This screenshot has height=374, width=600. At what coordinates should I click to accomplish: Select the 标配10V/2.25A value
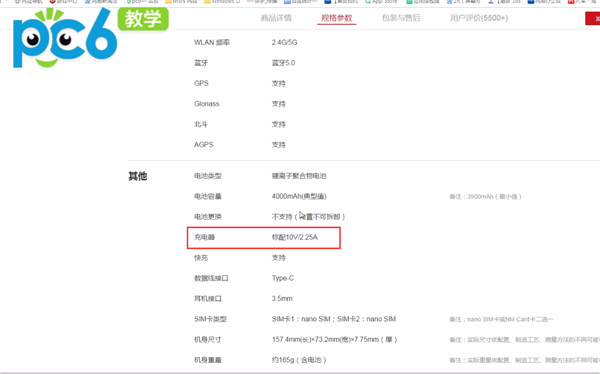[295, 237]
